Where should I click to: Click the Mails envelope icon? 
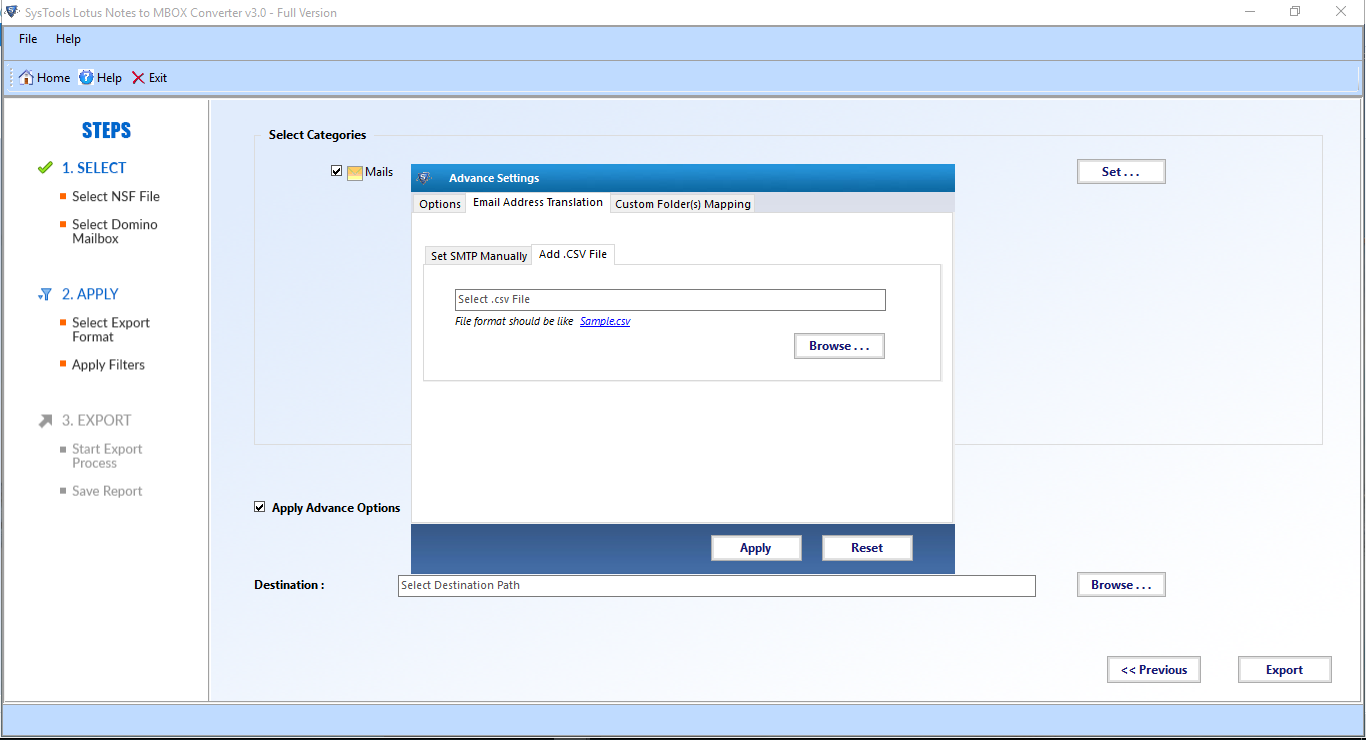point(355,172)
